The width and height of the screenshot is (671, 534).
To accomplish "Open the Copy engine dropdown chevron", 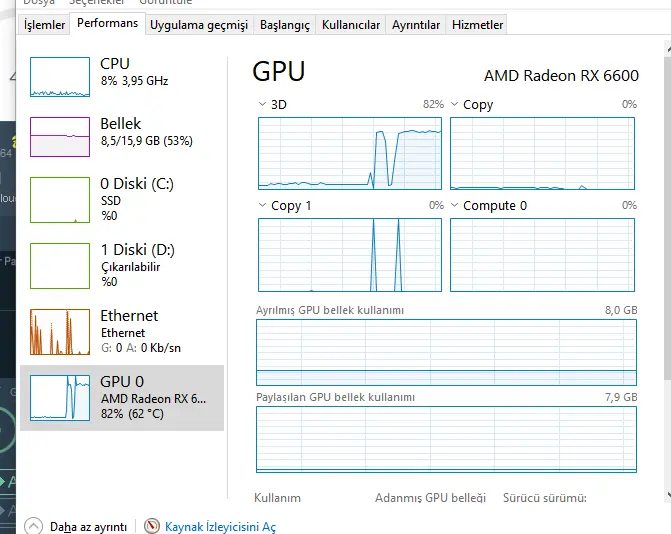I will [454, 104].
